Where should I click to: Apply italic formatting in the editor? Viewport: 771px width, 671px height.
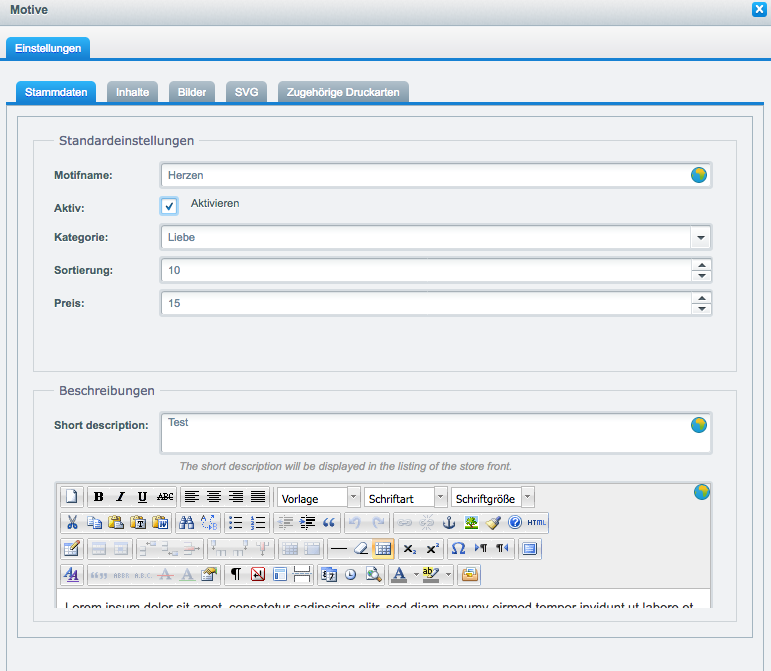click(121, 497)
